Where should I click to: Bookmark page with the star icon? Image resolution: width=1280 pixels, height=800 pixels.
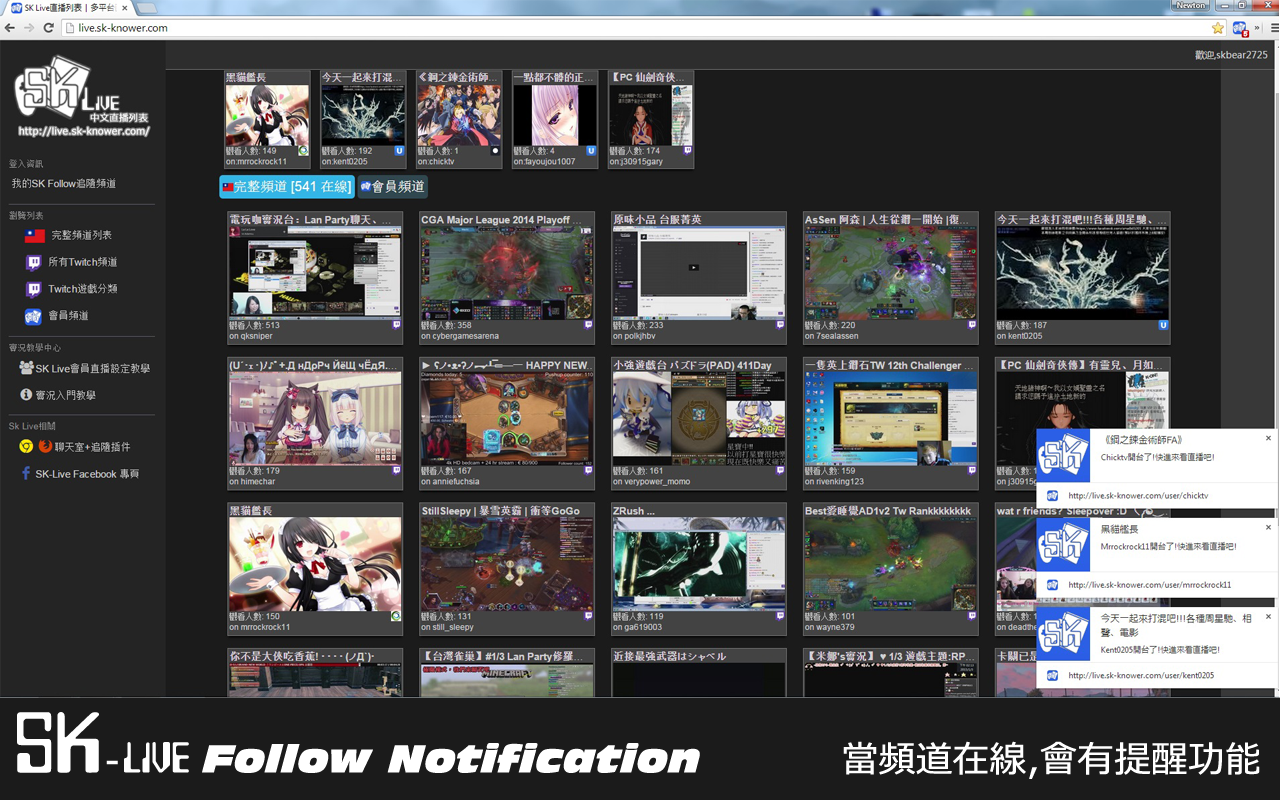coord(1217,28)
